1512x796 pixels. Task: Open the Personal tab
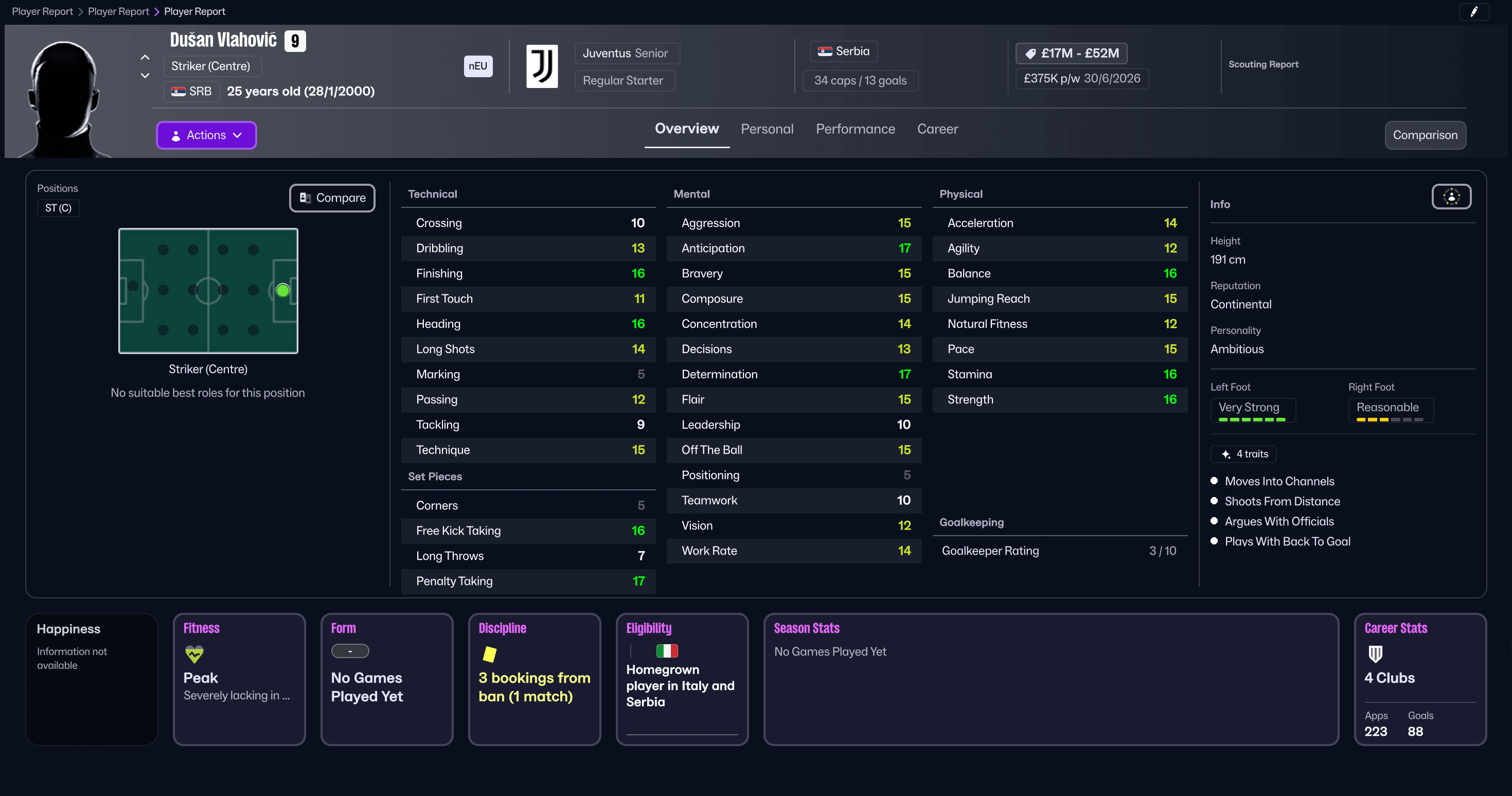click(767, 129)
